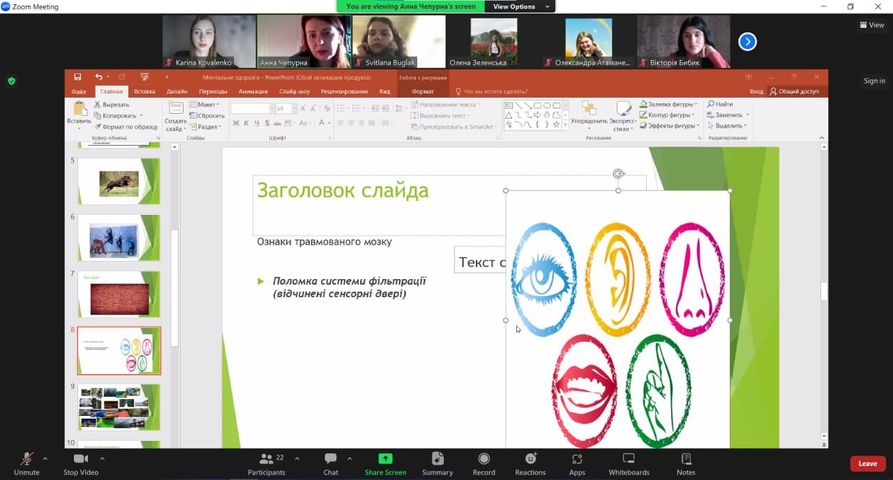
Task: Expand video options arrow beside Stop Video
Action: pyautogui.click(x=103, y=459)
